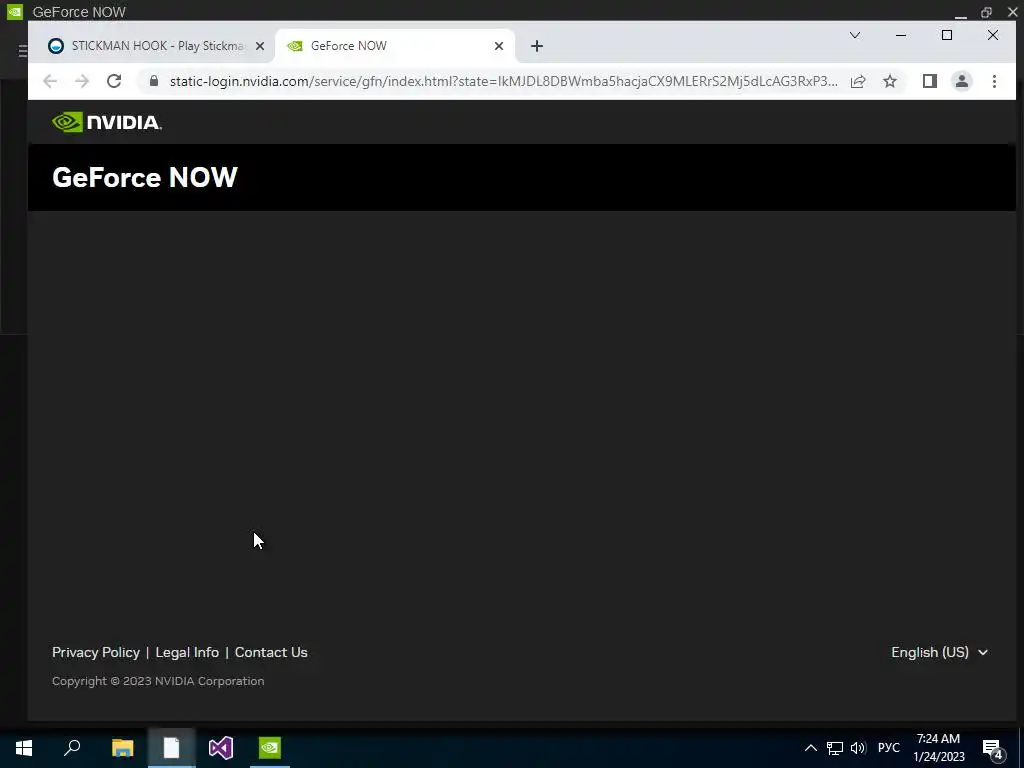Click the NVIDIA logo in page header
This screenshot has height=768, width=1024.
(107, 122)
